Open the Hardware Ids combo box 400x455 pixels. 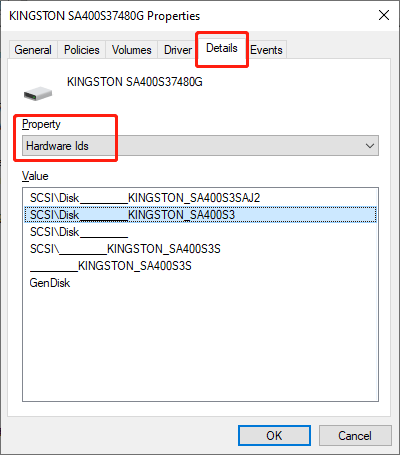[200, 146]
